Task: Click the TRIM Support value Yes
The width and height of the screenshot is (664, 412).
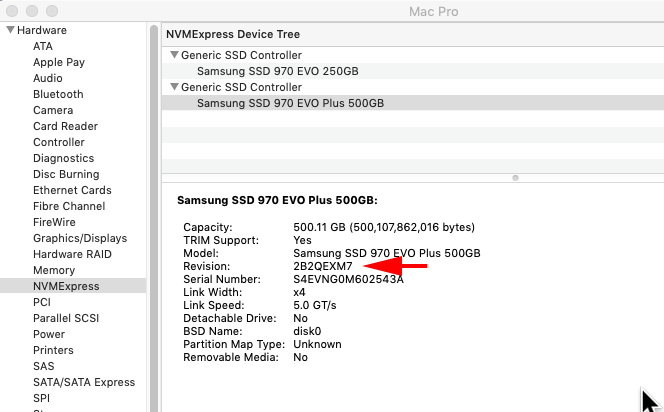Action: tap(302, 241)
